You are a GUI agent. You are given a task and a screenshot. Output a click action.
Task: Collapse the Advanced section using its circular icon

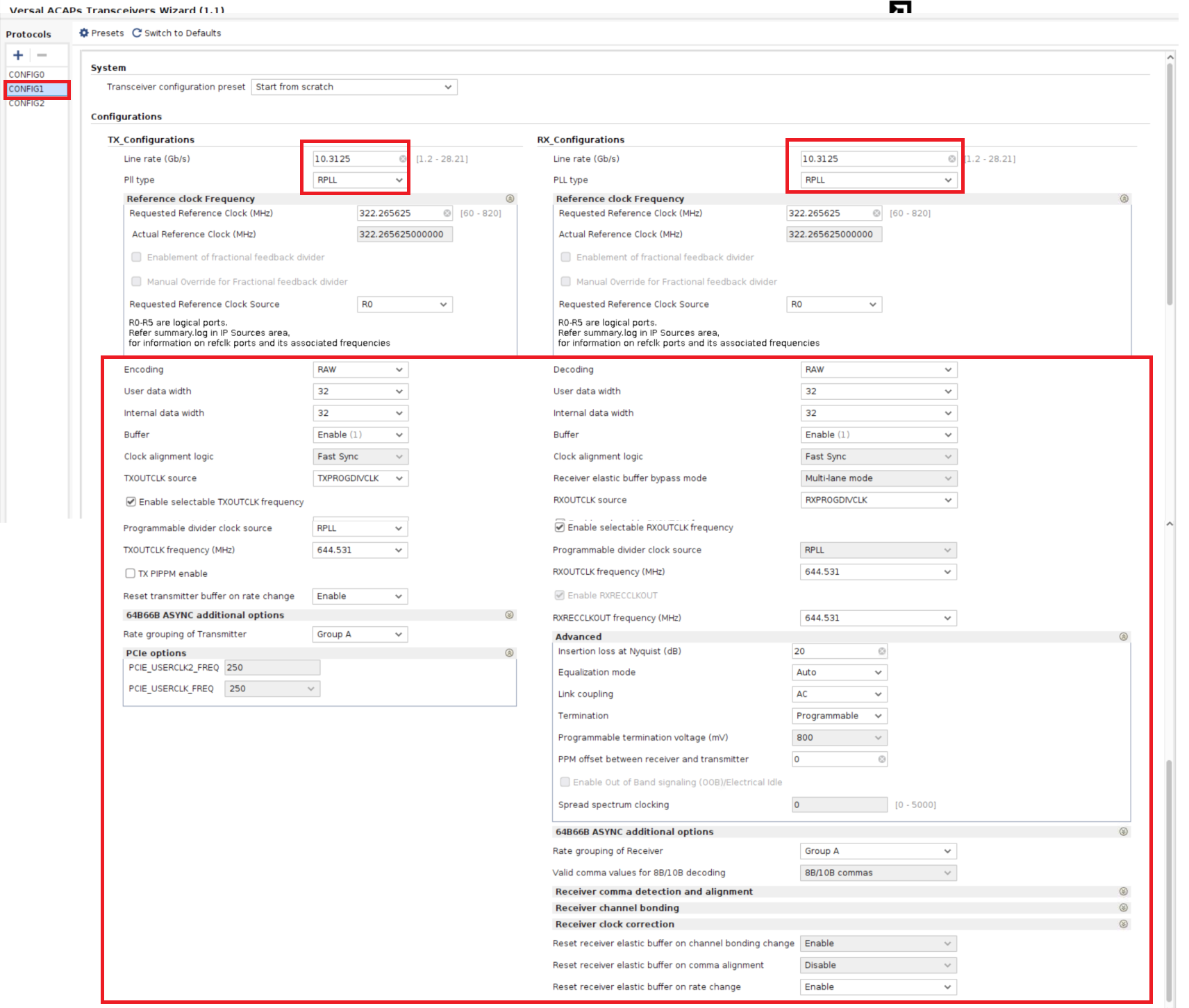click(1124, 637)
